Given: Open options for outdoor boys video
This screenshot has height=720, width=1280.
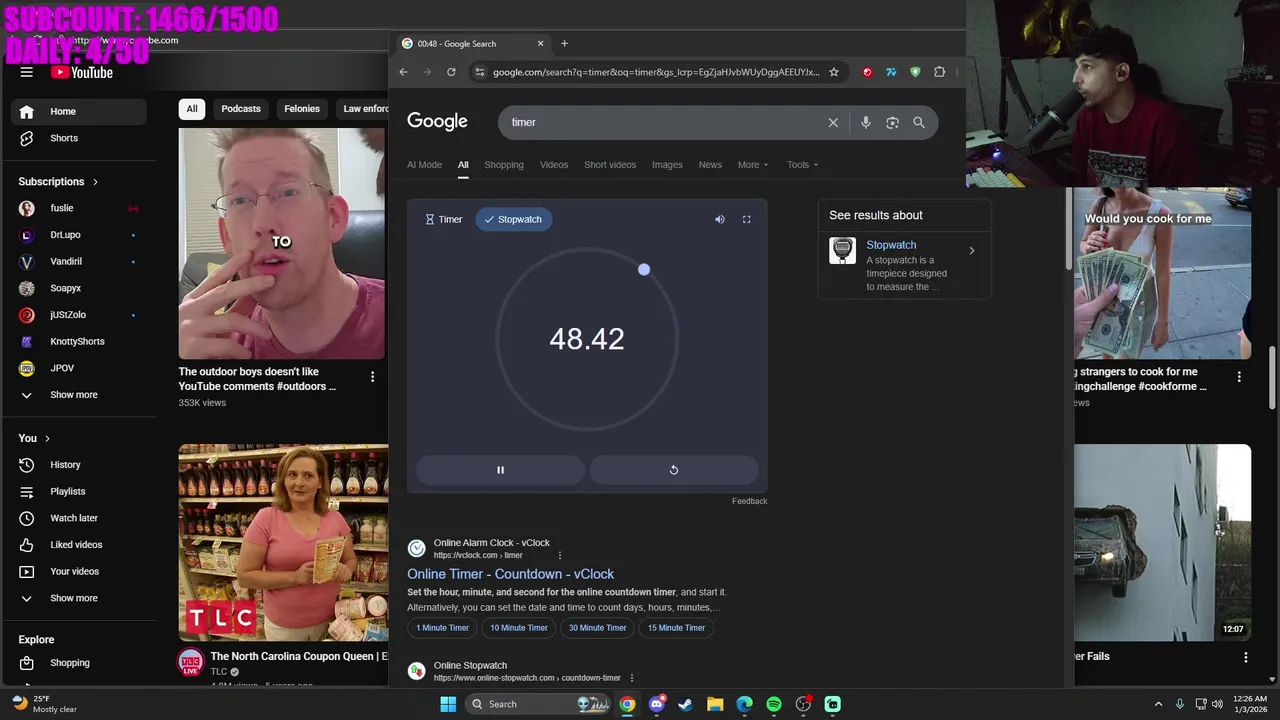Looking at the screenshot, I should 372,377.
